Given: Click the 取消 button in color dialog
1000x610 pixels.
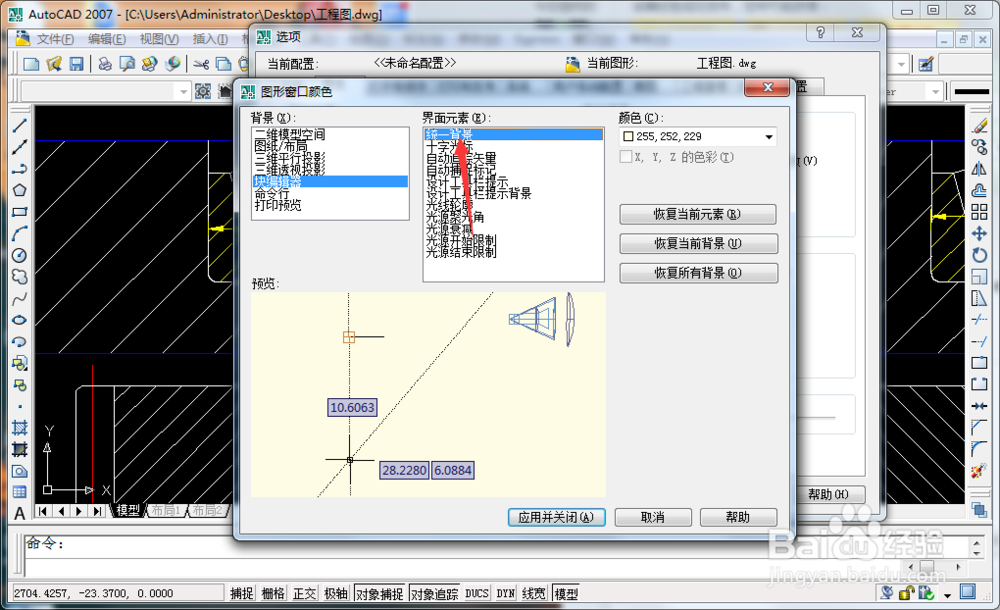Looking at the screenshot, I should coord(652,517).
